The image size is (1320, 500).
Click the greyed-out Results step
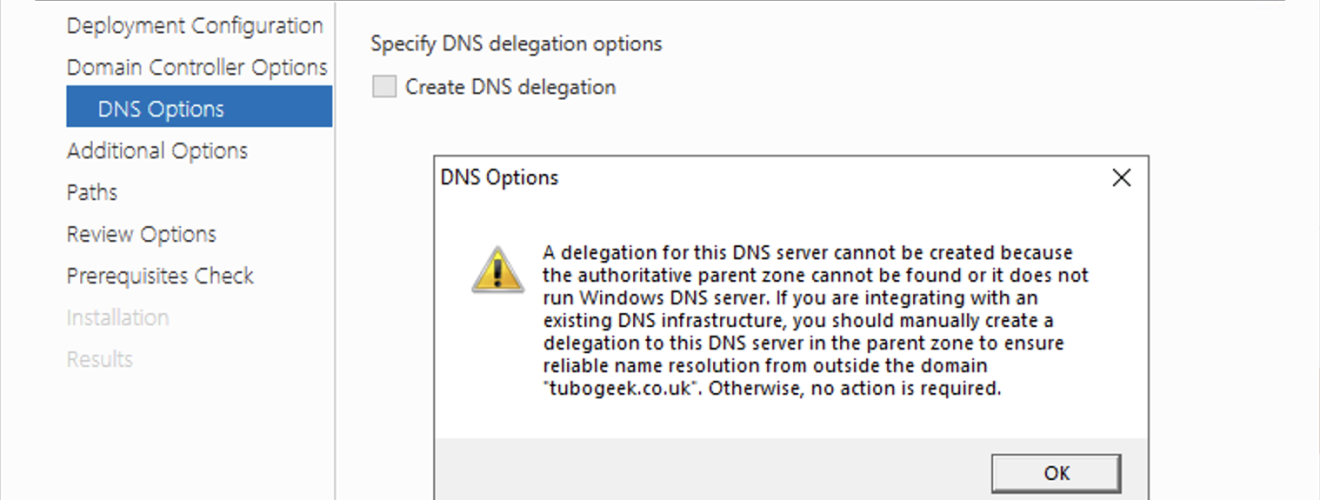[100, 359]
